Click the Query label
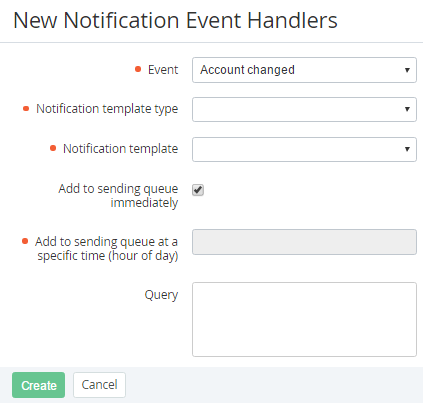This screenshot has width=423, height=404. pos(161,295)
